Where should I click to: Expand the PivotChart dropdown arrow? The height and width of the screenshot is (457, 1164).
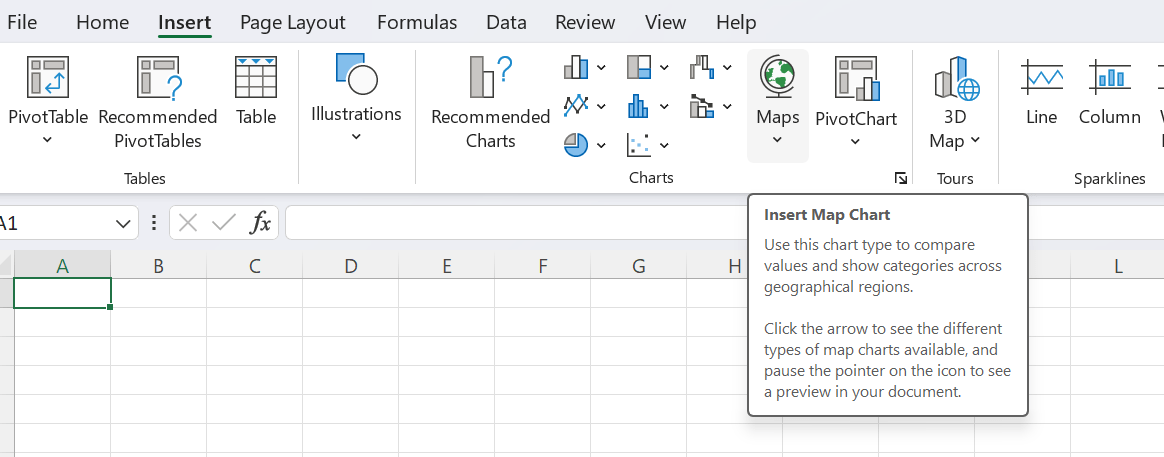pos(856,141)
